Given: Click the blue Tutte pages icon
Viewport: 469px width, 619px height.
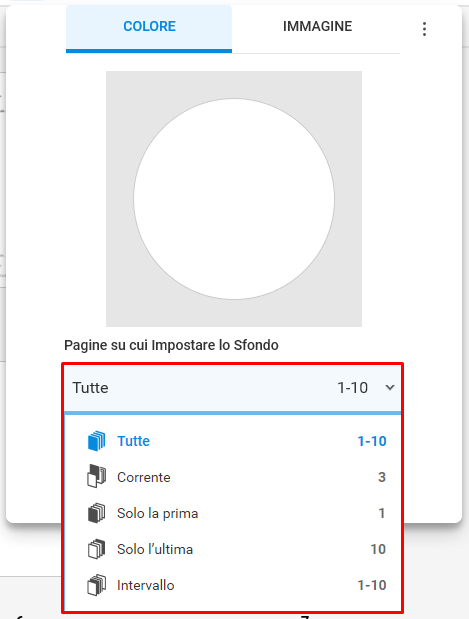Looking at the screenshot, I should (96, 441).
